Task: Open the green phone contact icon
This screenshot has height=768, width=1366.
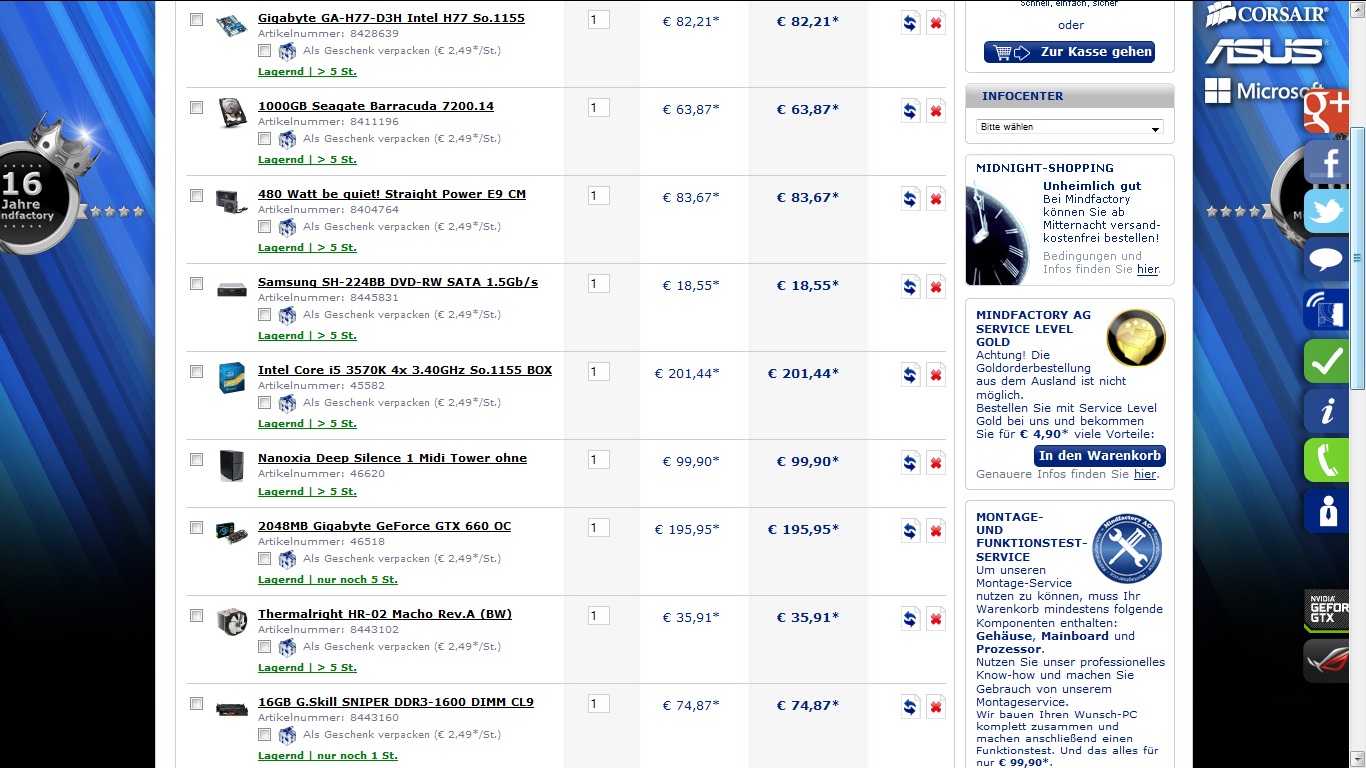Action: [x=1327, y=461]
